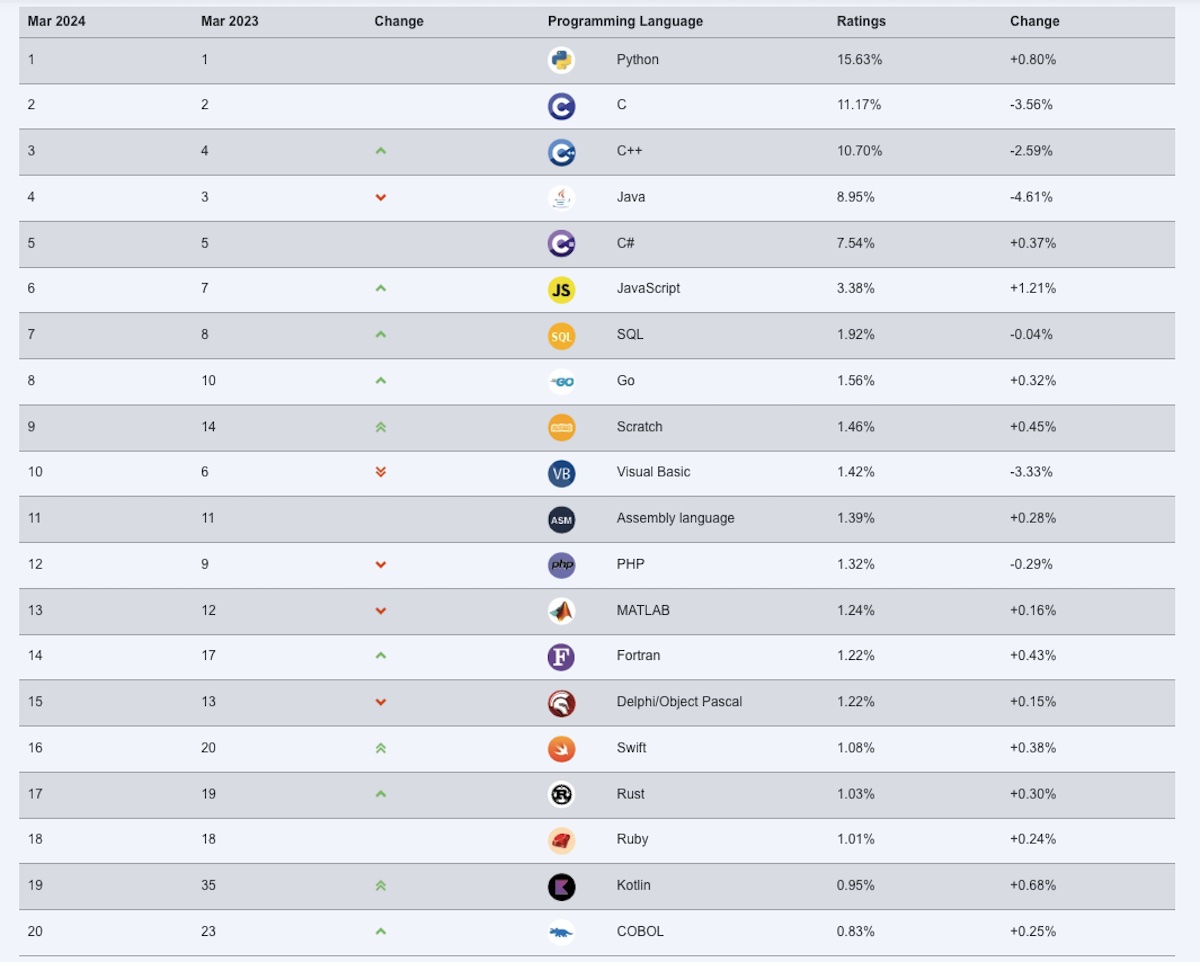This screenshot has height=962, width=1200.
Task: Select the Delphi/Object Pascal language name
Action: pos(679,702)
